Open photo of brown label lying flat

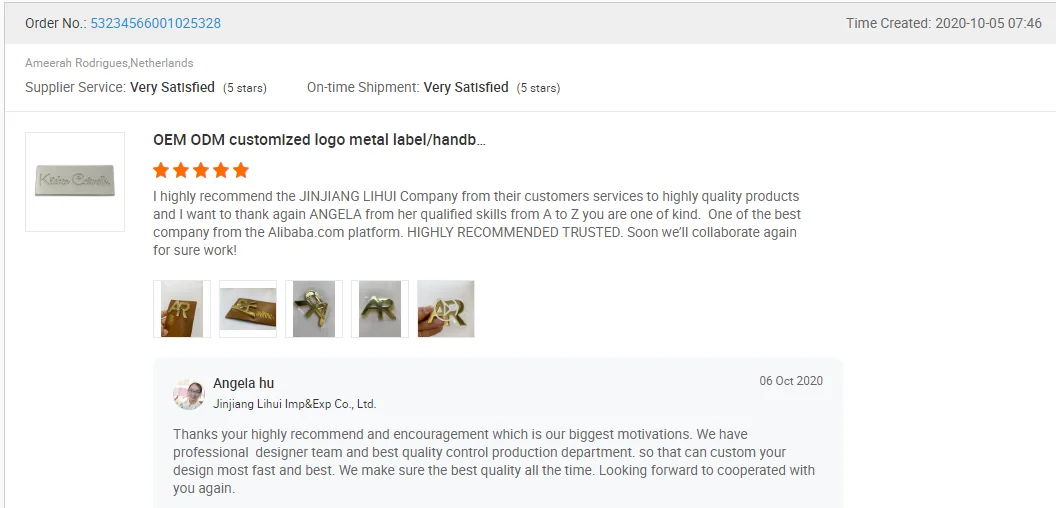(248, 308)
